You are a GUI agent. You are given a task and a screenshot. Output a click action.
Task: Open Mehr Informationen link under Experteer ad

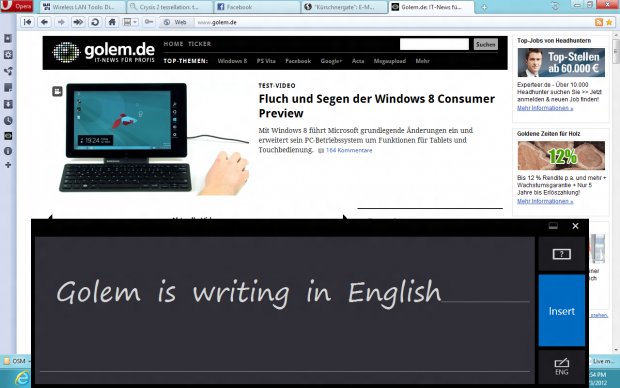click(545, 108)
